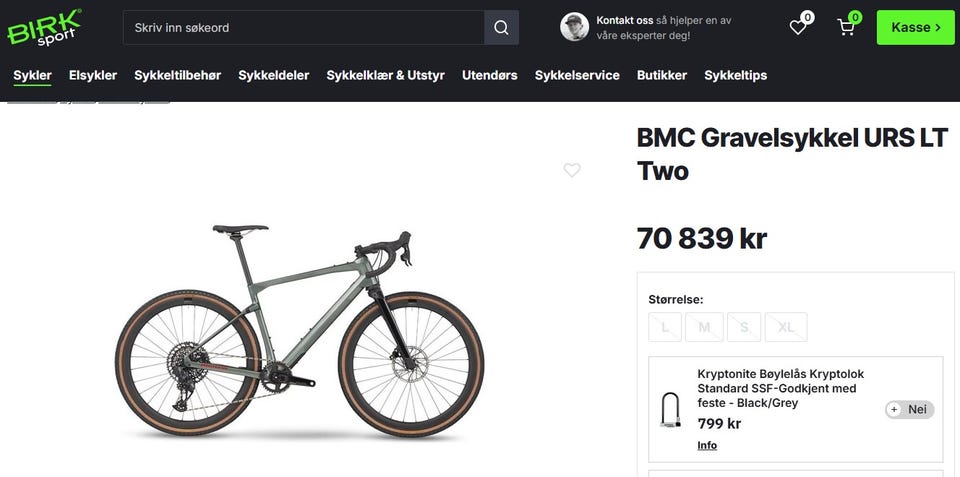Select size M
The height and width of the screenshot is (477, 960).
click(704, 327)
